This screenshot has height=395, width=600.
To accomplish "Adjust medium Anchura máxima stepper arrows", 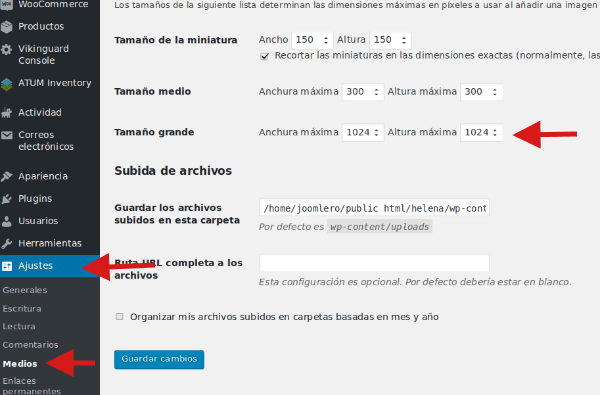I will (x=377, y=92).
